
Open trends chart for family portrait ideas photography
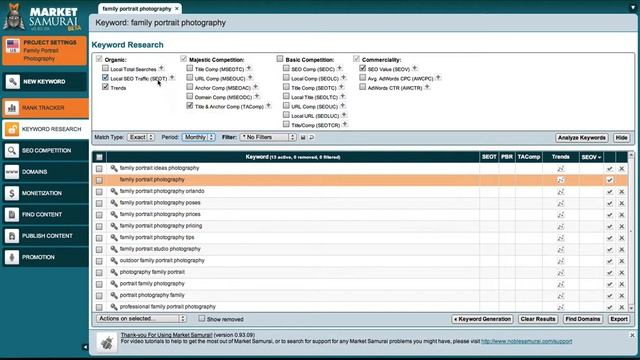coord(560,168)
